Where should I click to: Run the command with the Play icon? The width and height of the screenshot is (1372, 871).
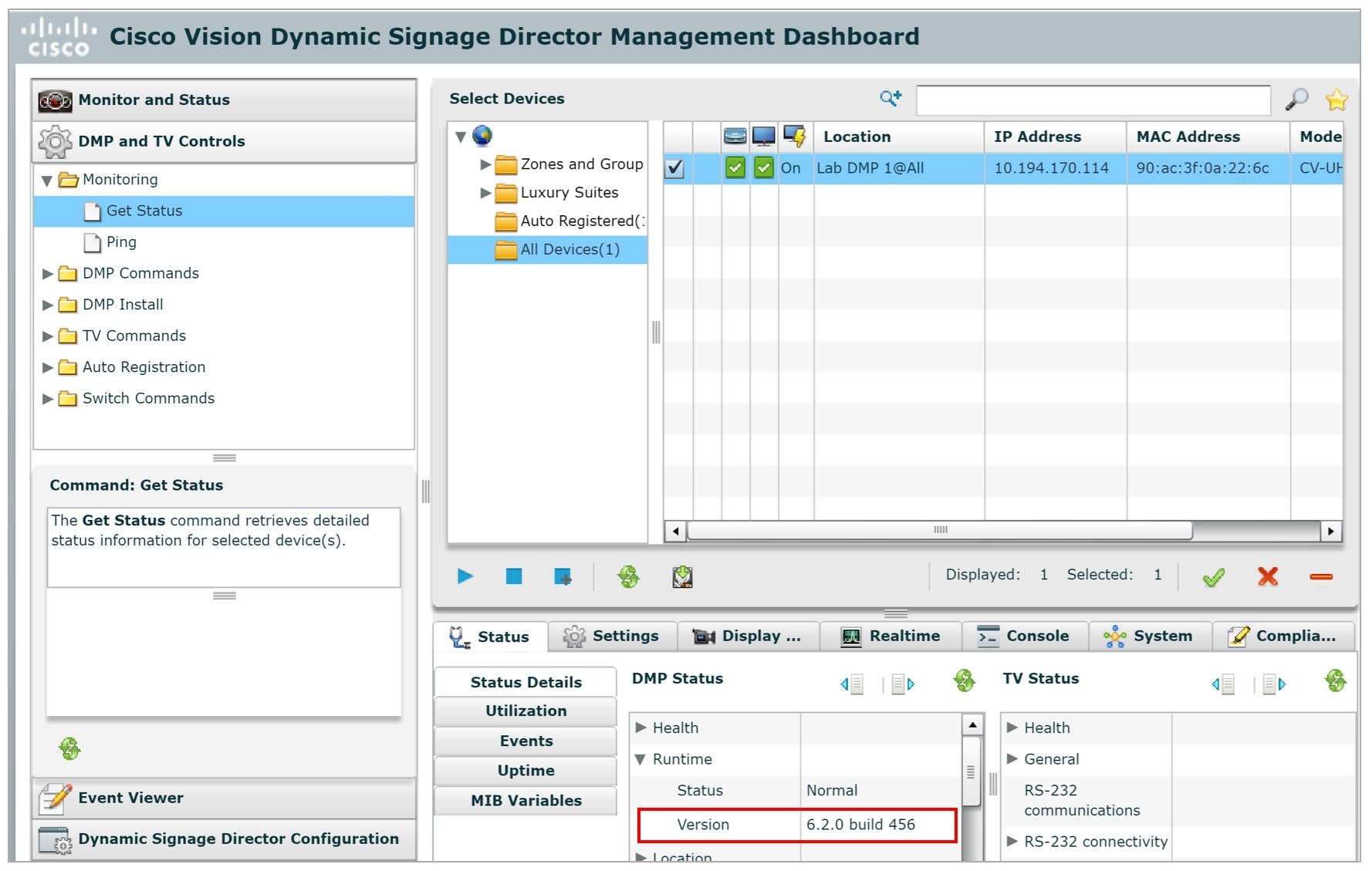[x=465, y=576]
